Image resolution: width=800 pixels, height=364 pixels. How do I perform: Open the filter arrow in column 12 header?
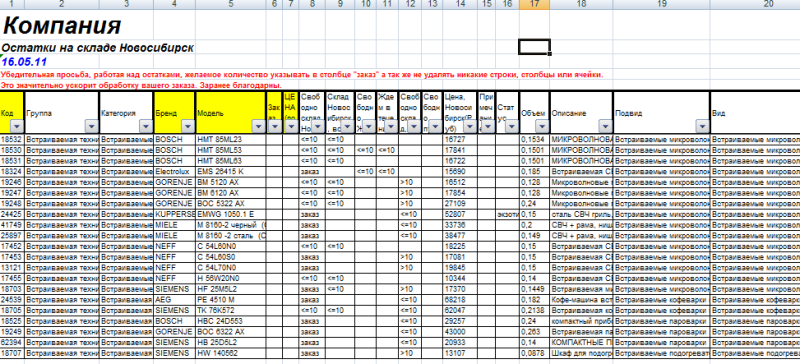point(415,126)
